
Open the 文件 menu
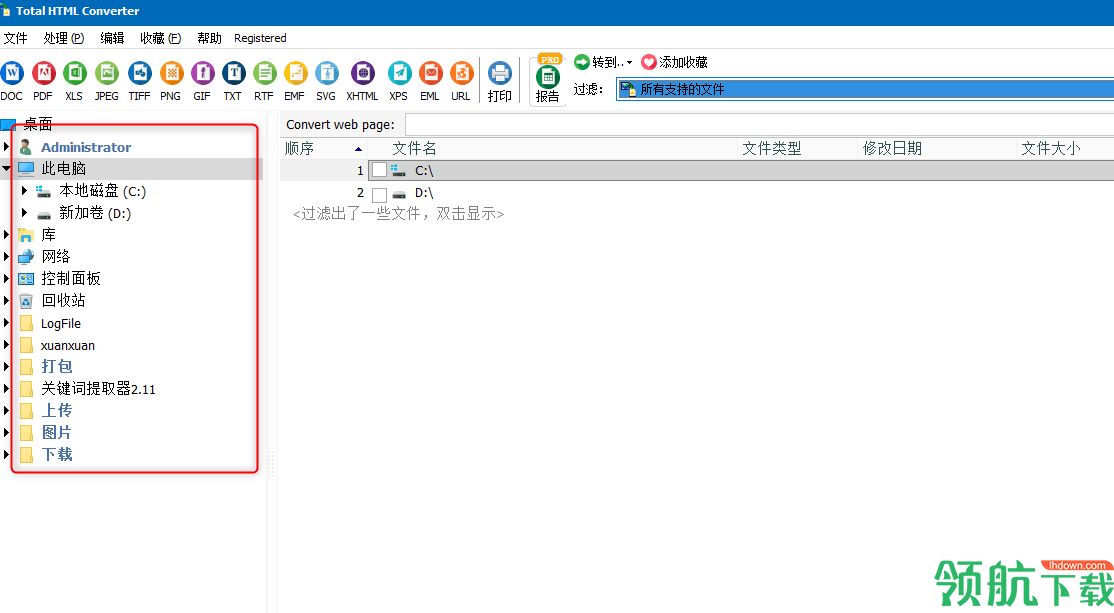15,38
